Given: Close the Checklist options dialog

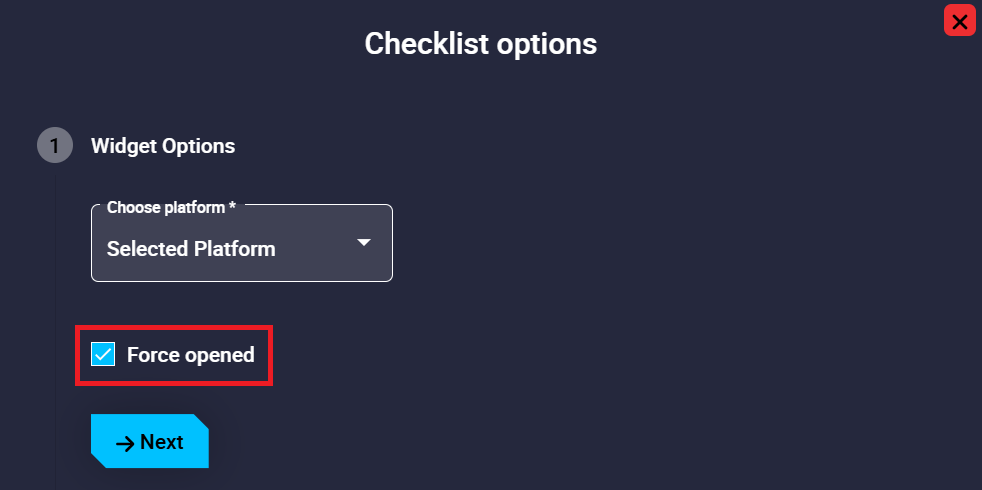Looking at the screenshot, I should click(959, 21).
